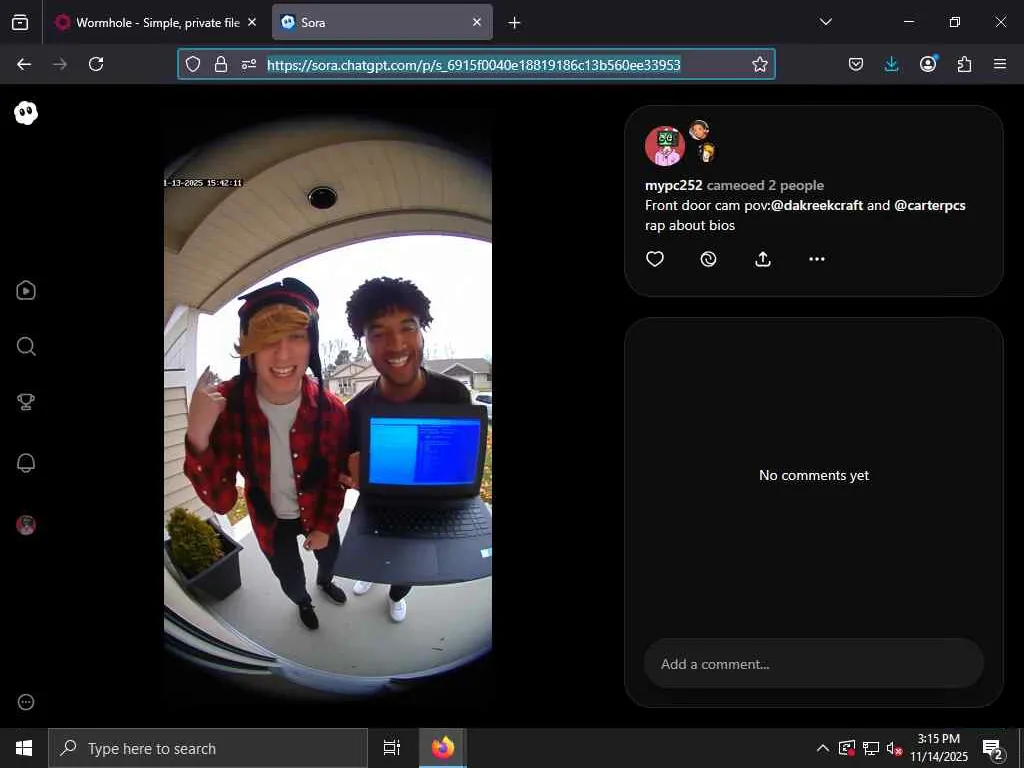Close the Sora tab
1024x768 pixels.
[477, 22]
